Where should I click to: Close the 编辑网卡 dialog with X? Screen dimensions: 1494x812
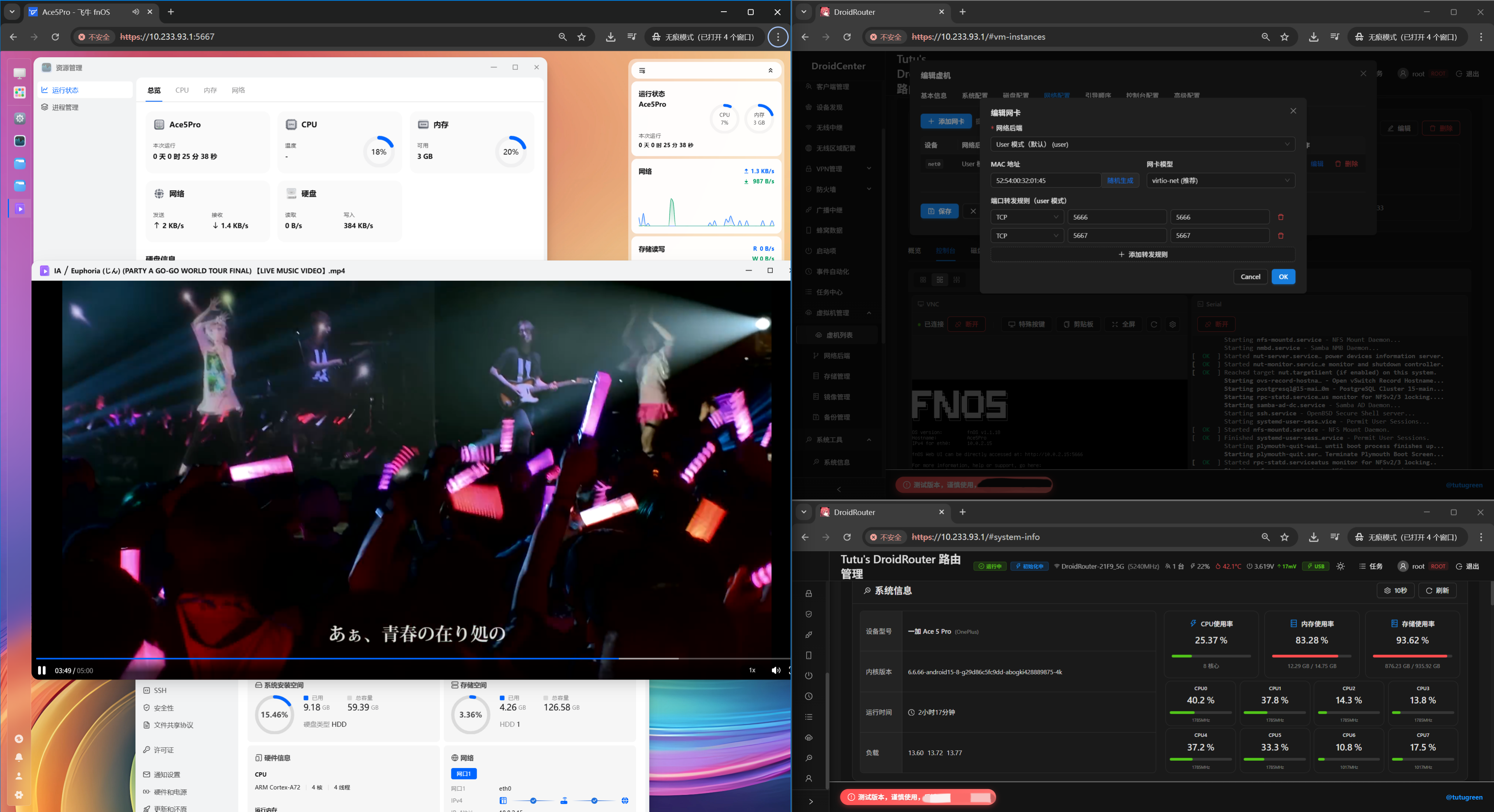point(1293,111)
